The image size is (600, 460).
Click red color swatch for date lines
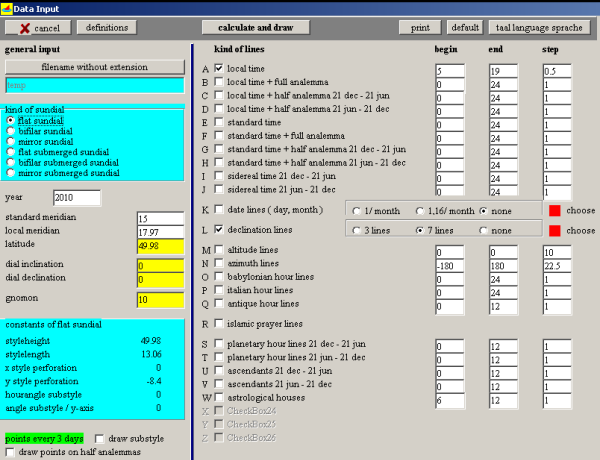[554, 210]
